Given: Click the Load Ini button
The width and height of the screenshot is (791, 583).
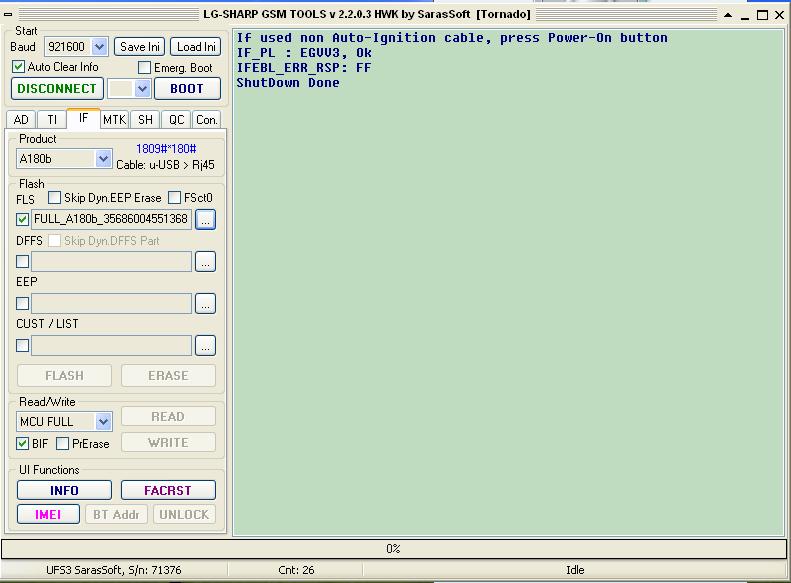Looking at the screenshot, I should (x=196, y=47).
